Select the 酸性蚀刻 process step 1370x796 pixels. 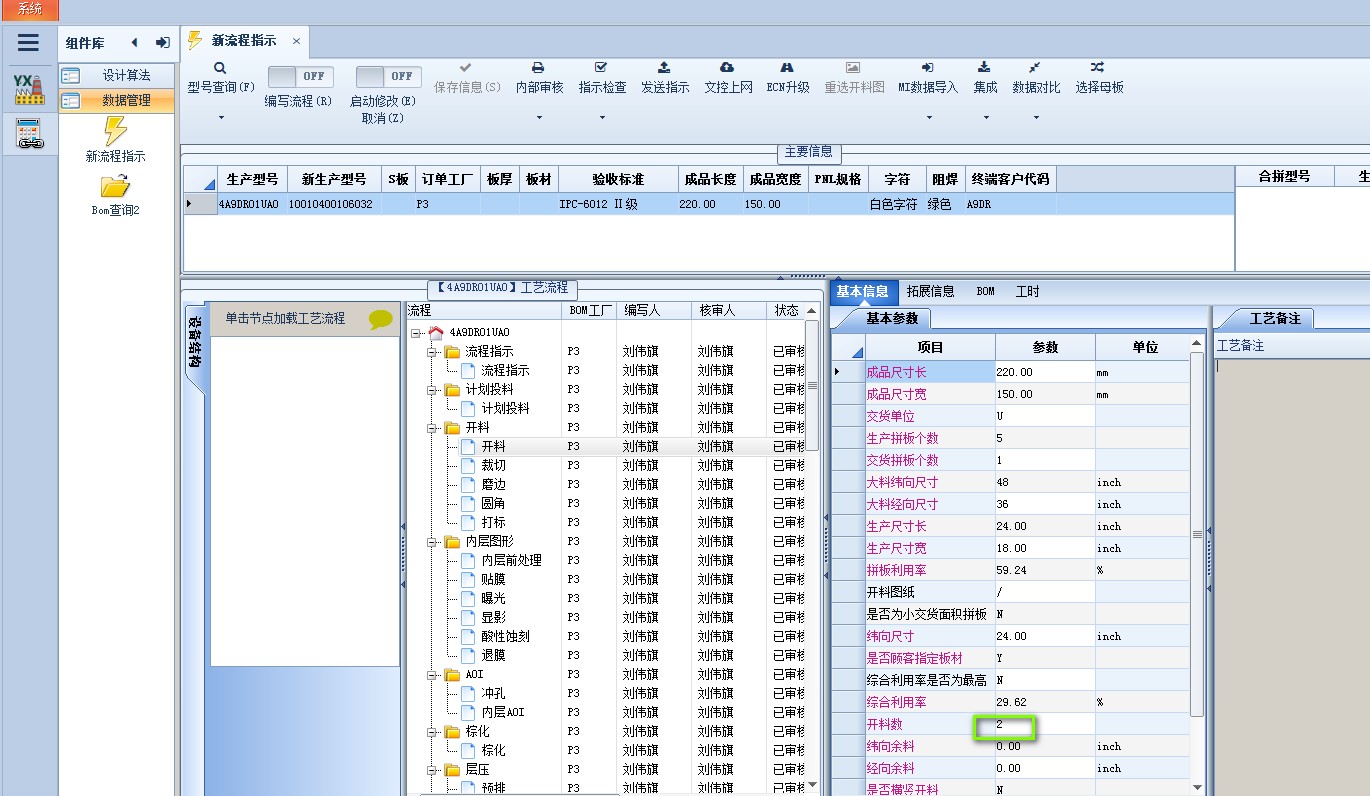505,636
